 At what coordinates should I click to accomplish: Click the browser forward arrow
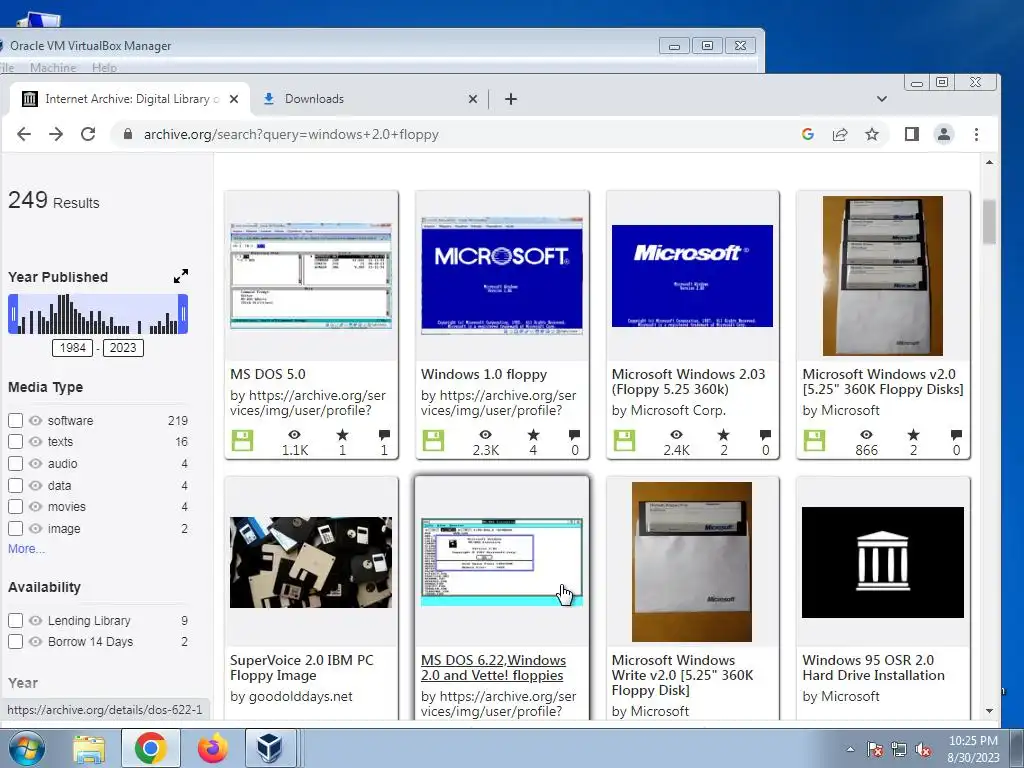point(56,135)
